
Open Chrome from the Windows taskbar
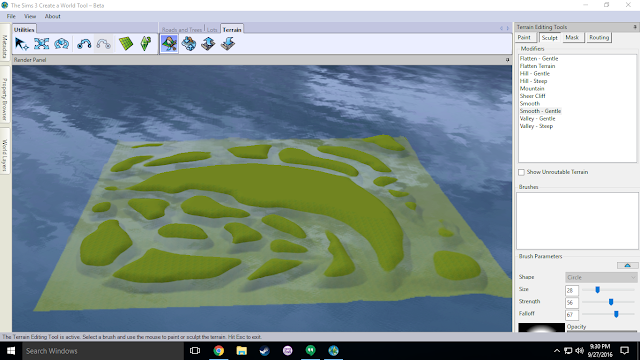[219, 351]
